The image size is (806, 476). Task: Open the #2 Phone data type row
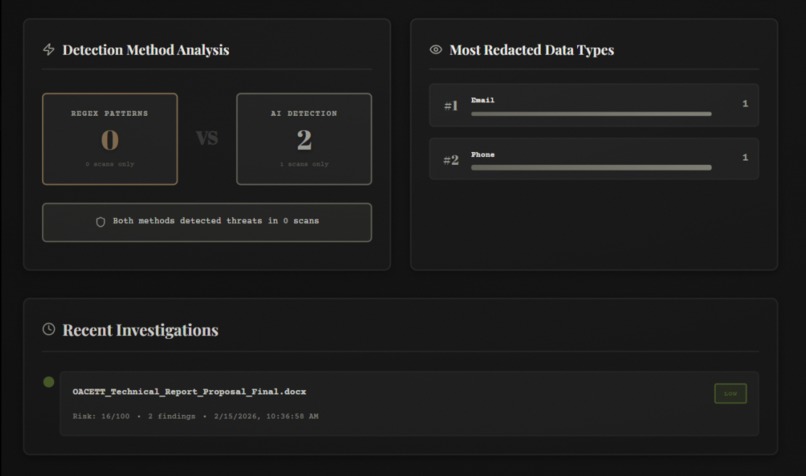(594, 159)
